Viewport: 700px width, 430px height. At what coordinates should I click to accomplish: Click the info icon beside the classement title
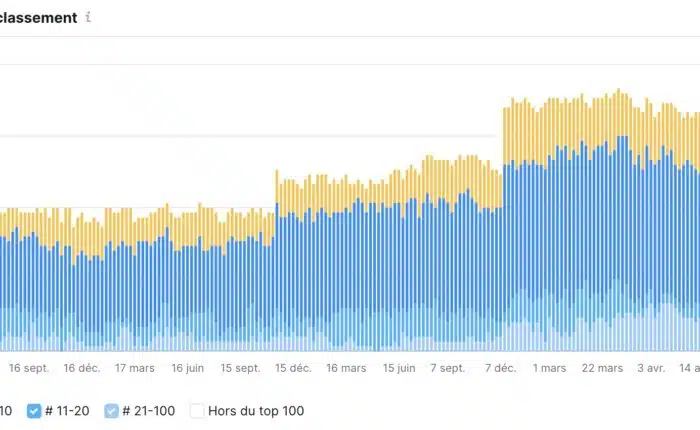pyautogui.click(x=89, y=18)
